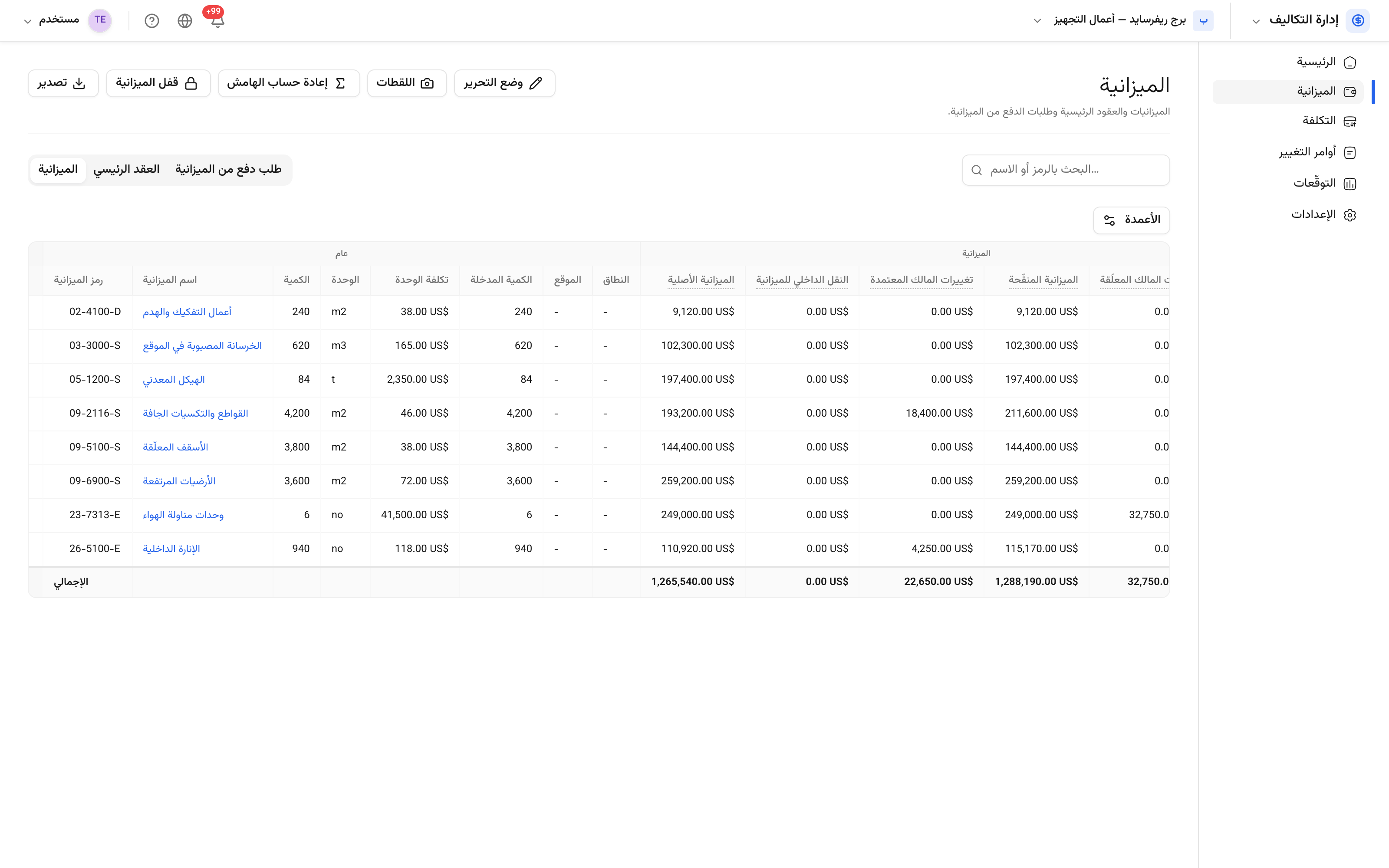
Task: Open the مستخدم user menu chevron
Action: tap(27, 21)
